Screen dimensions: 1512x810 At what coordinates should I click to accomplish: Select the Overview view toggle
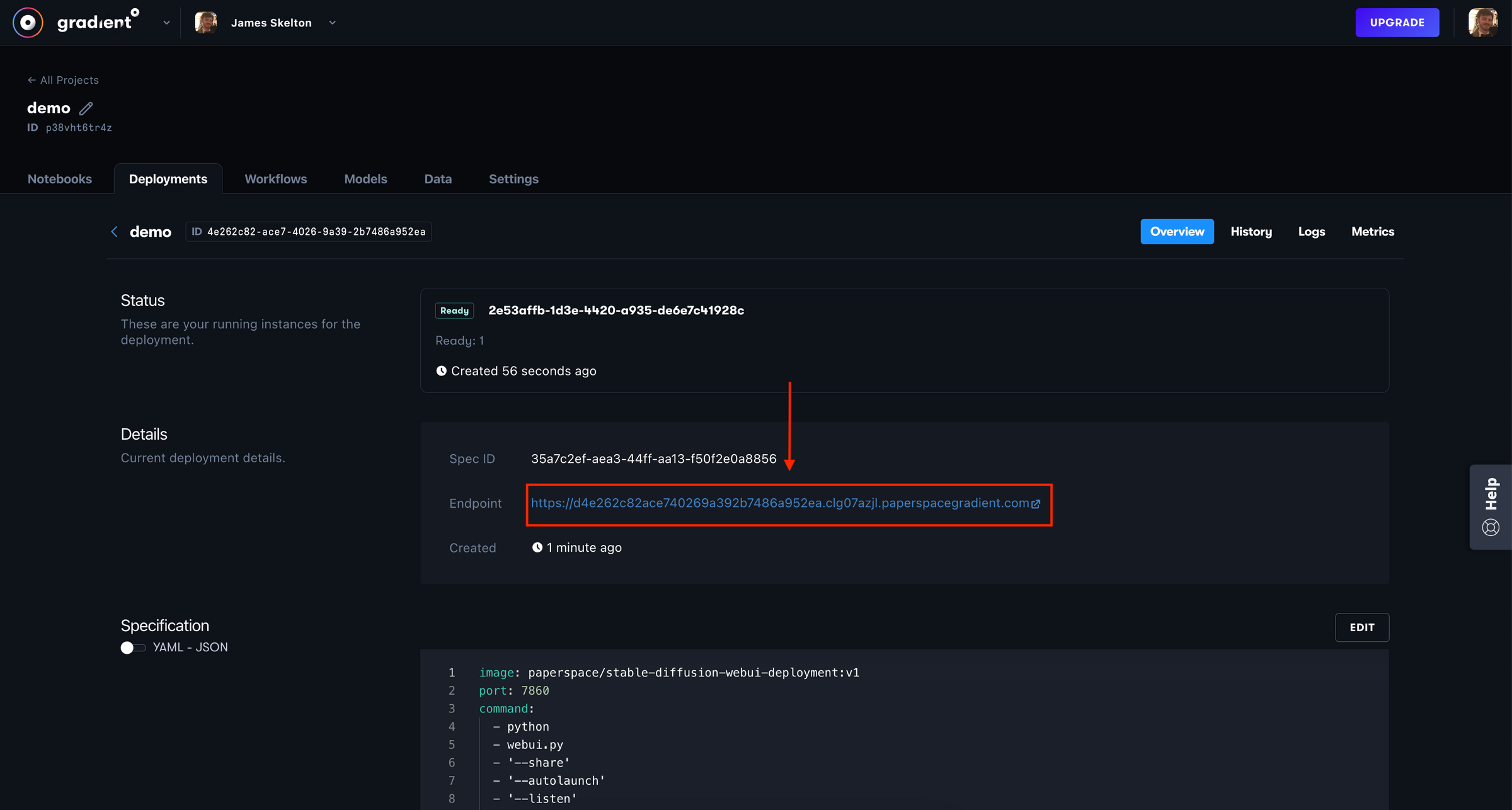click(x=1177, y=231)
